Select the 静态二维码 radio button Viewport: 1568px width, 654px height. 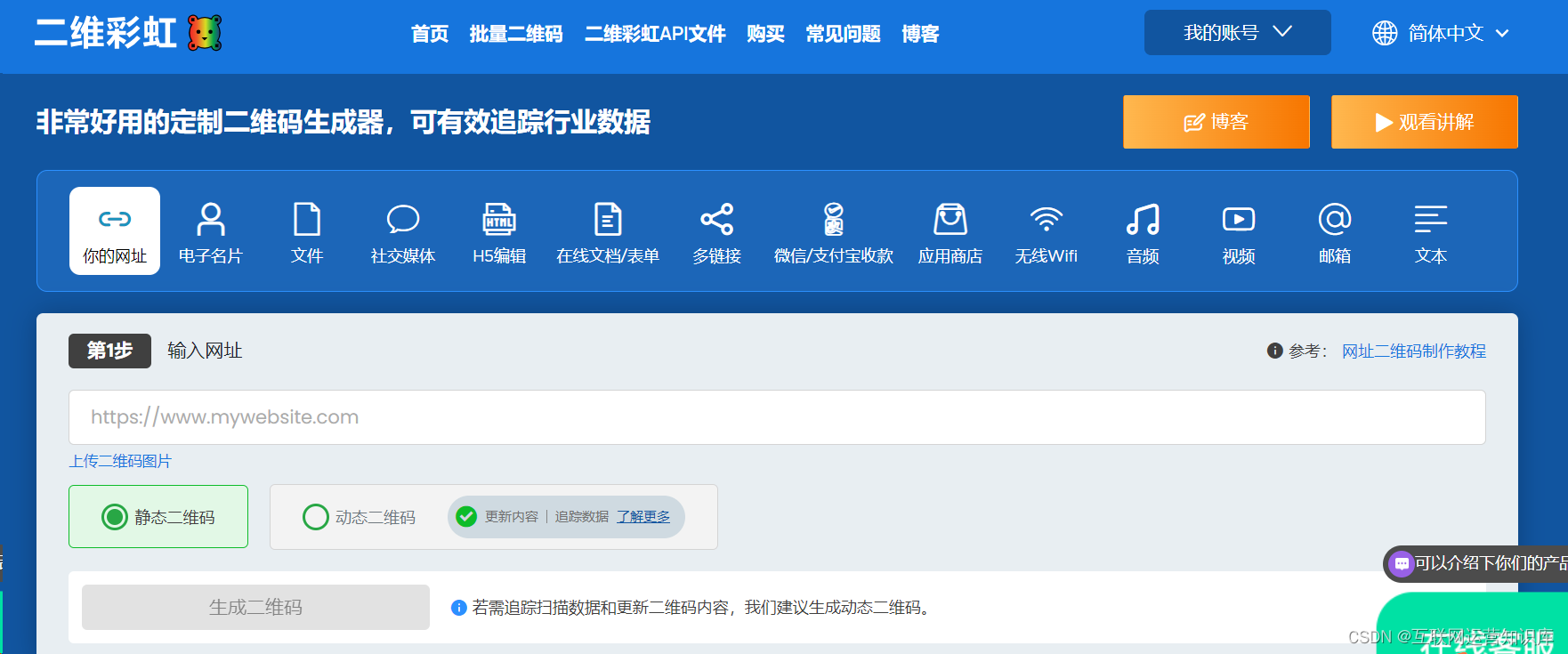pyautogui.click(x=115, y=517)
